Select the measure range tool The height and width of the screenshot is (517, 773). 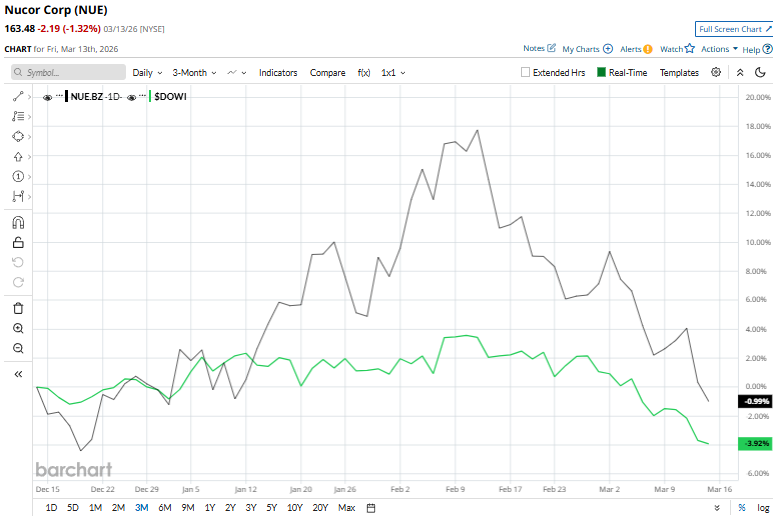point(18,197)
